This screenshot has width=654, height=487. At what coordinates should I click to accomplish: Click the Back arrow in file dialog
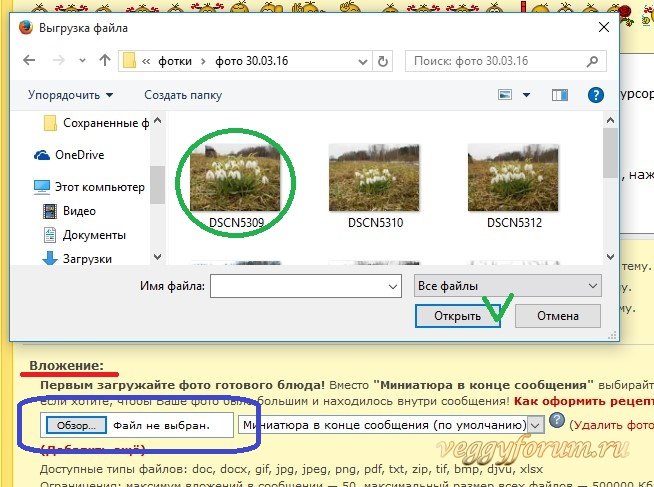29,60
